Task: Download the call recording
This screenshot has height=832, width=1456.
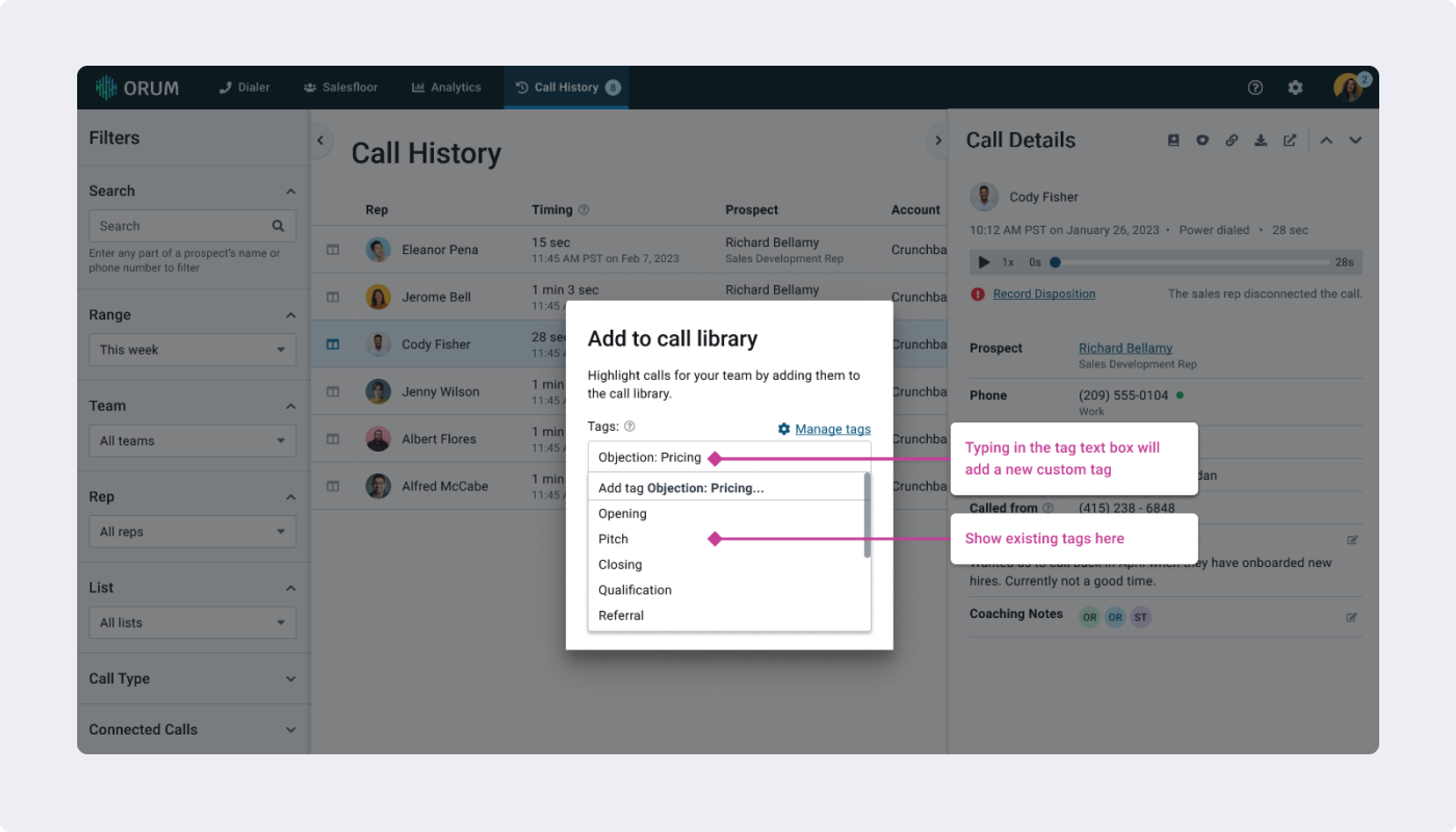Action: 1260,140
